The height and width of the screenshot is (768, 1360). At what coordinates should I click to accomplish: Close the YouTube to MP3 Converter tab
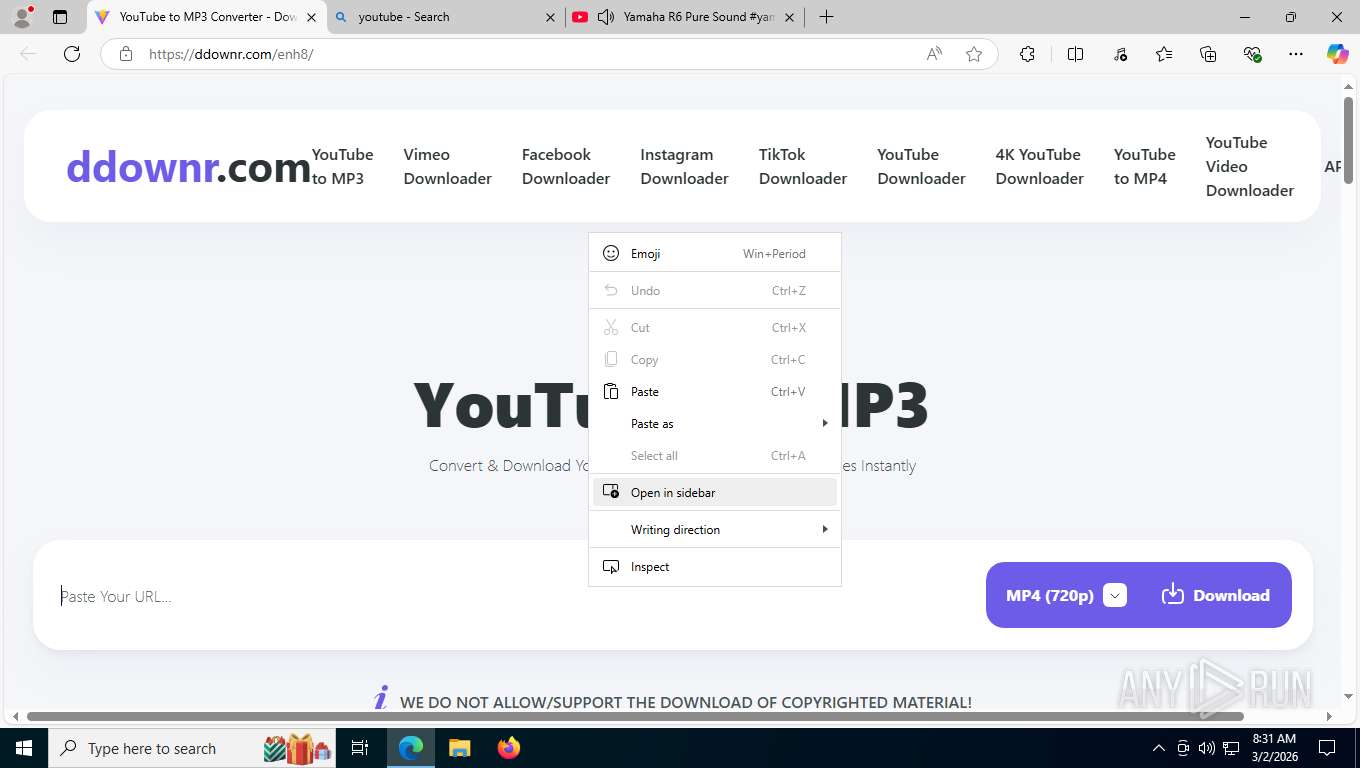[x=311, y=17]
